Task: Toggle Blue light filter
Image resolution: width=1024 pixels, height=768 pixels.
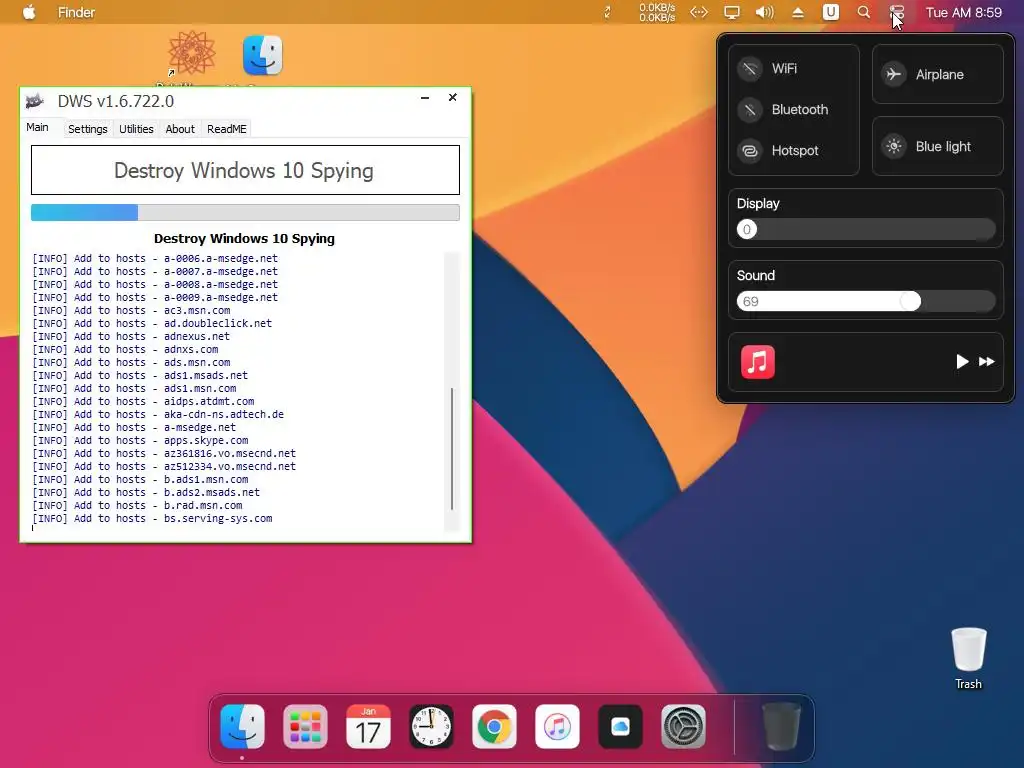Action: tap(938, 146)
